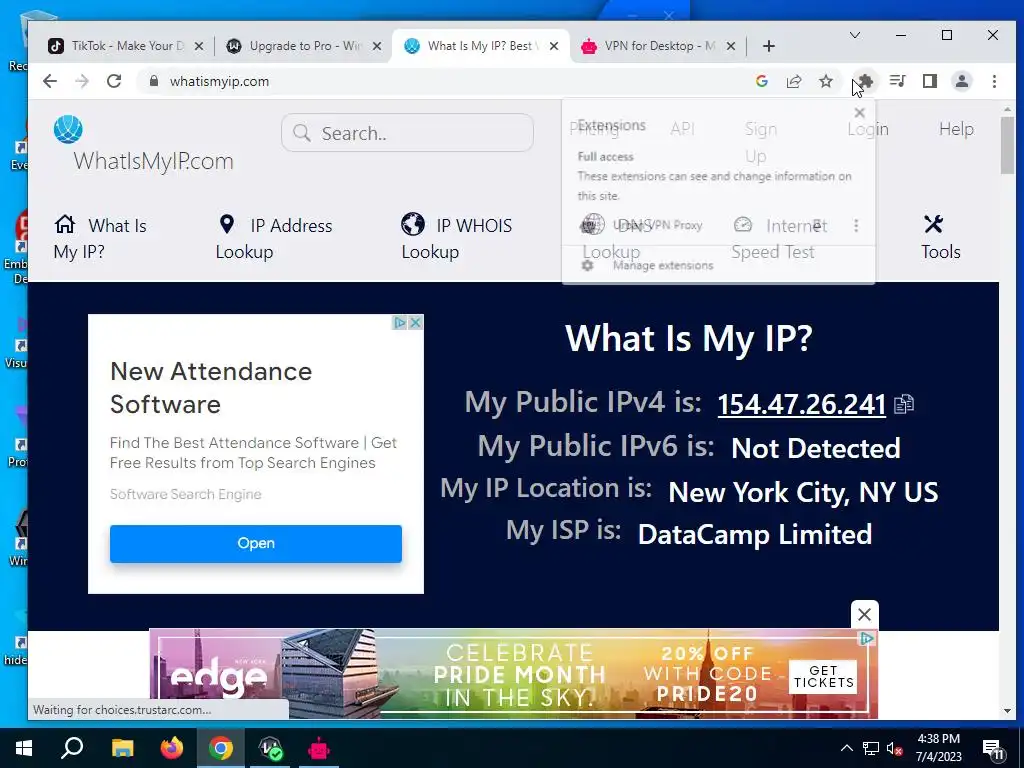Click the Help link in header
The height and width of the screenshot is (768, 1024).
(x=956, y=129)
